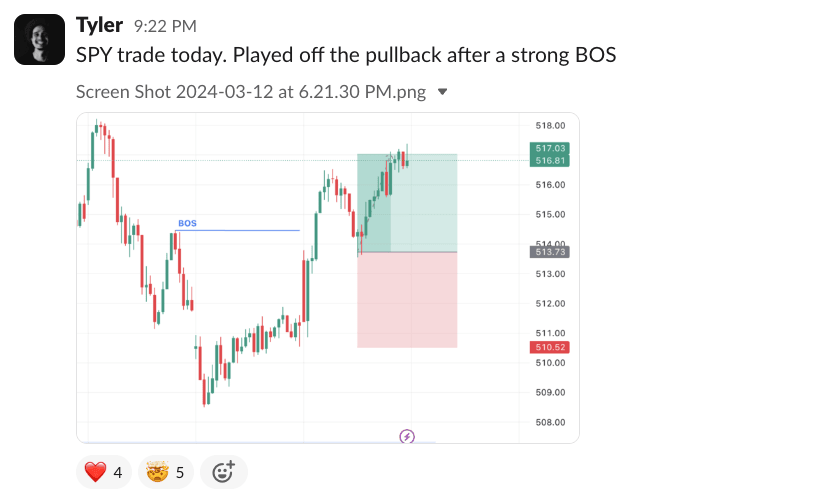The width and height of the screenshot is (824, 500).
Task: Click Tyler's profile avatar
Action: coord(39,39)
